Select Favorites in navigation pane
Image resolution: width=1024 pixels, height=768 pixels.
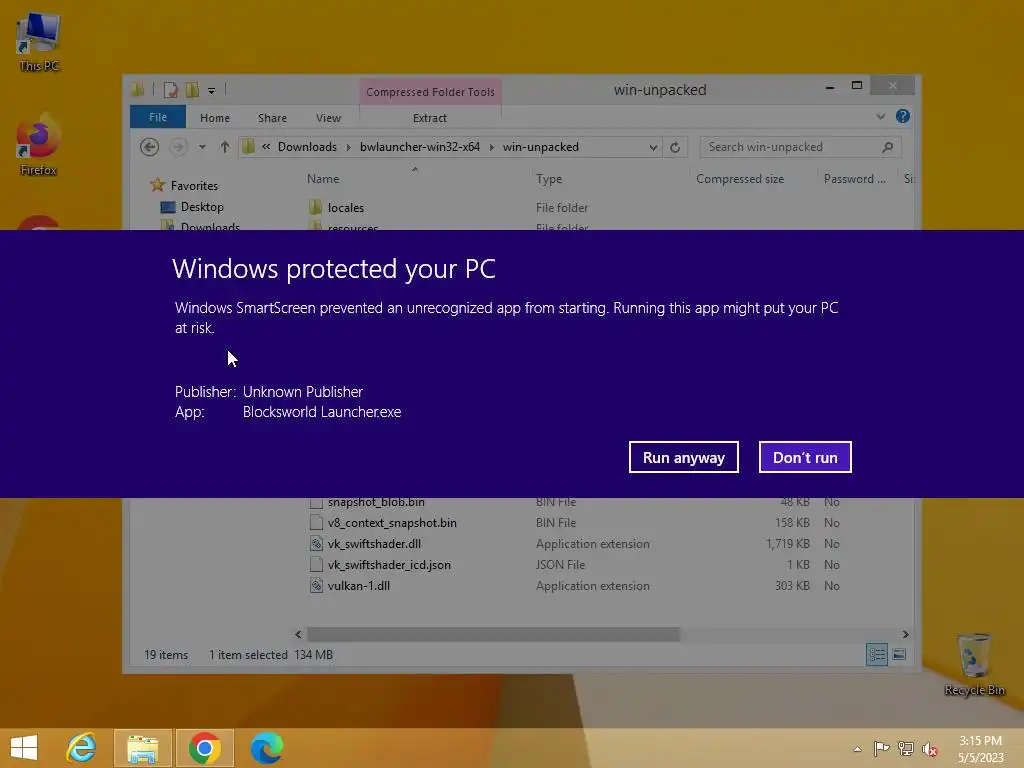click(x=194, y=185)
